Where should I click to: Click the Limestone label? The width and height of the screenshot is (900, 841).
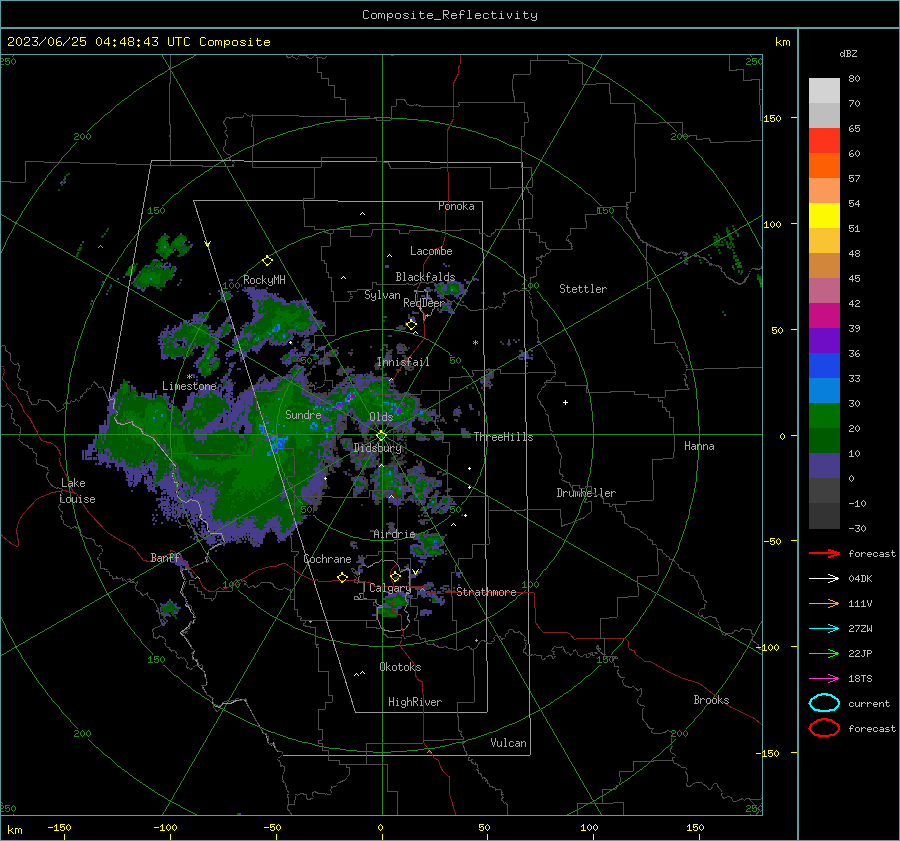pos(189,386)
